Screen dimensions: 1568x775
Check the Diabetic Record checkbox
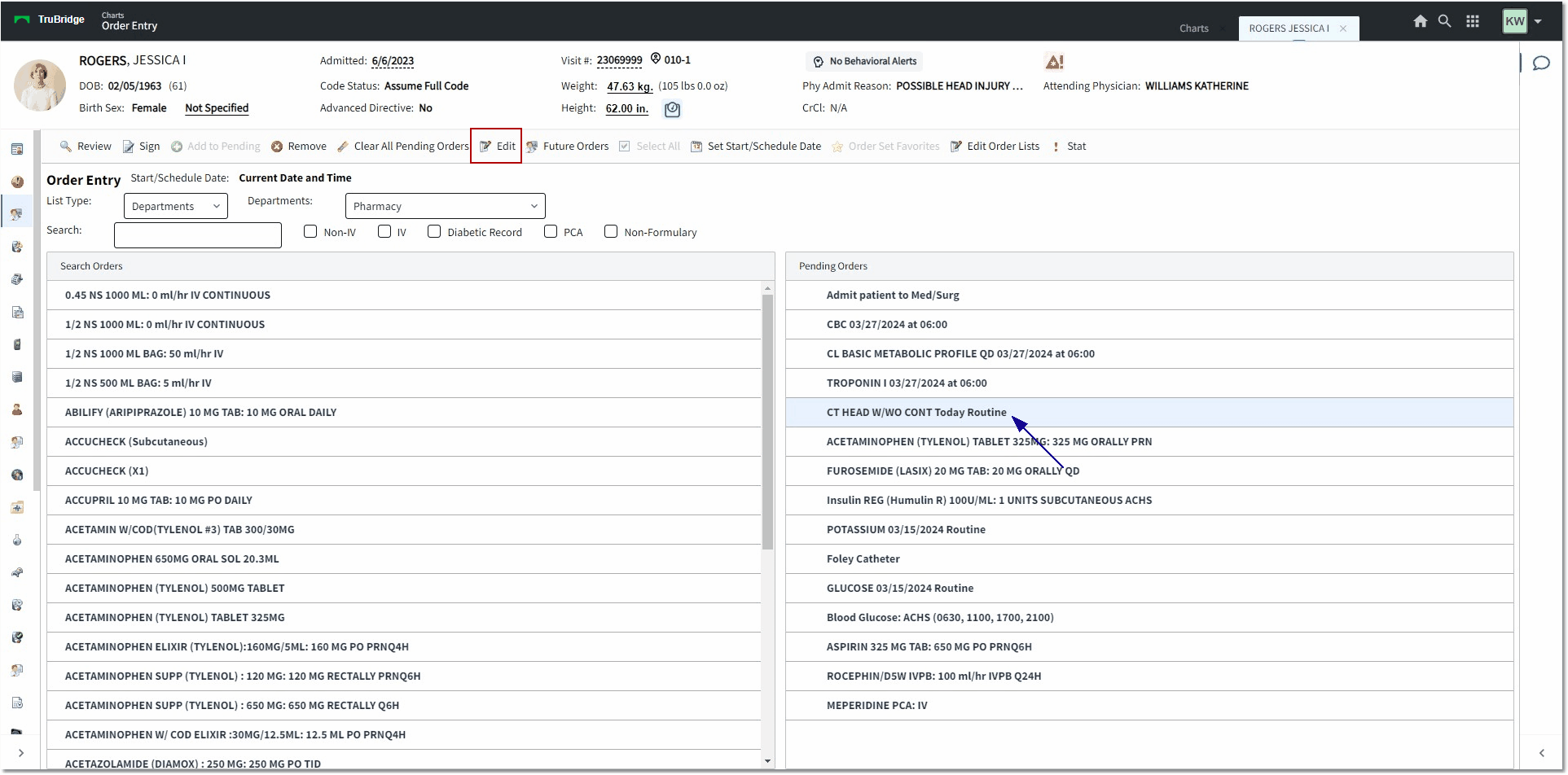click(434, 232)
